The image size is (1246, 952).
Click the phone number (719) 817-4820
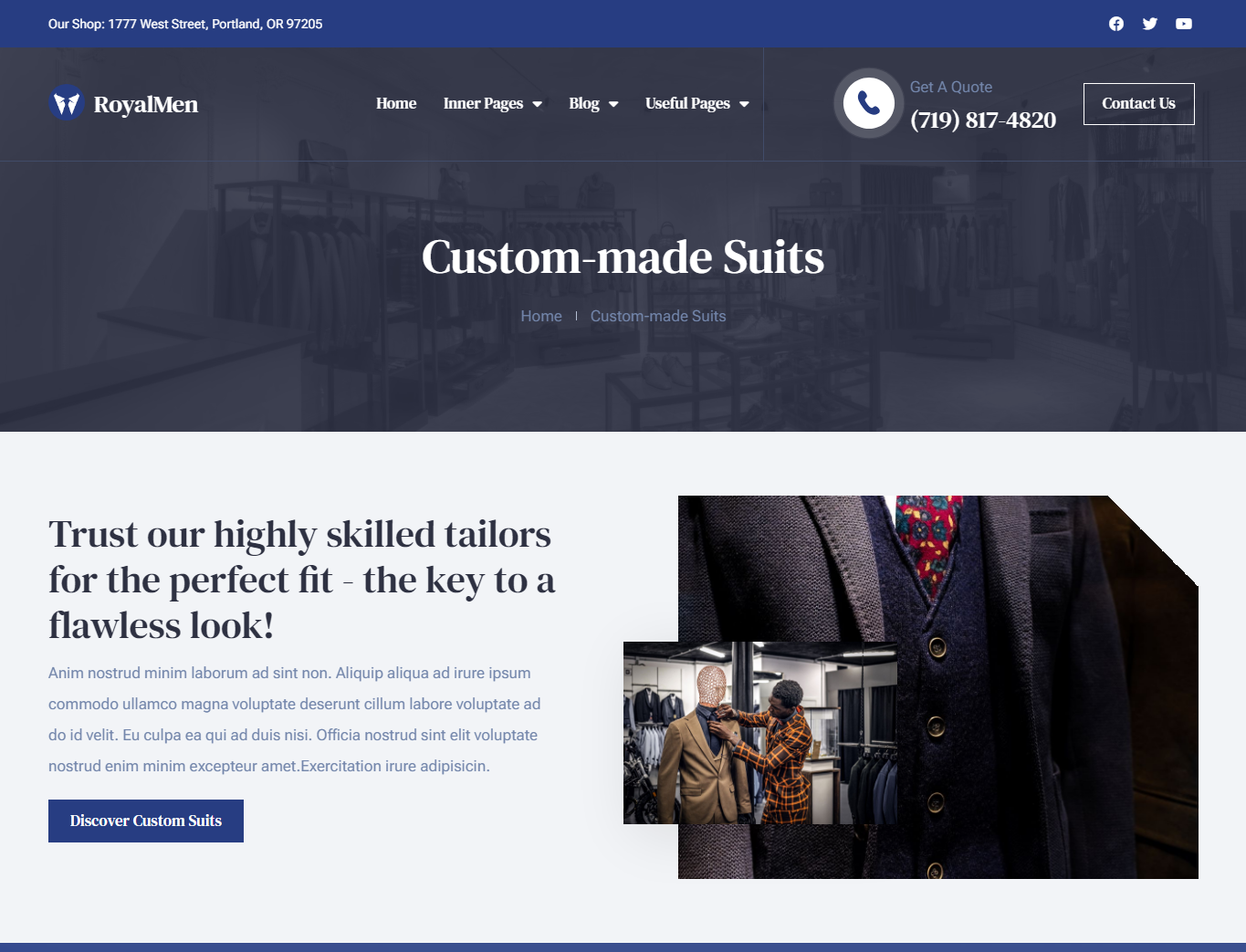(x=983, y=120)
